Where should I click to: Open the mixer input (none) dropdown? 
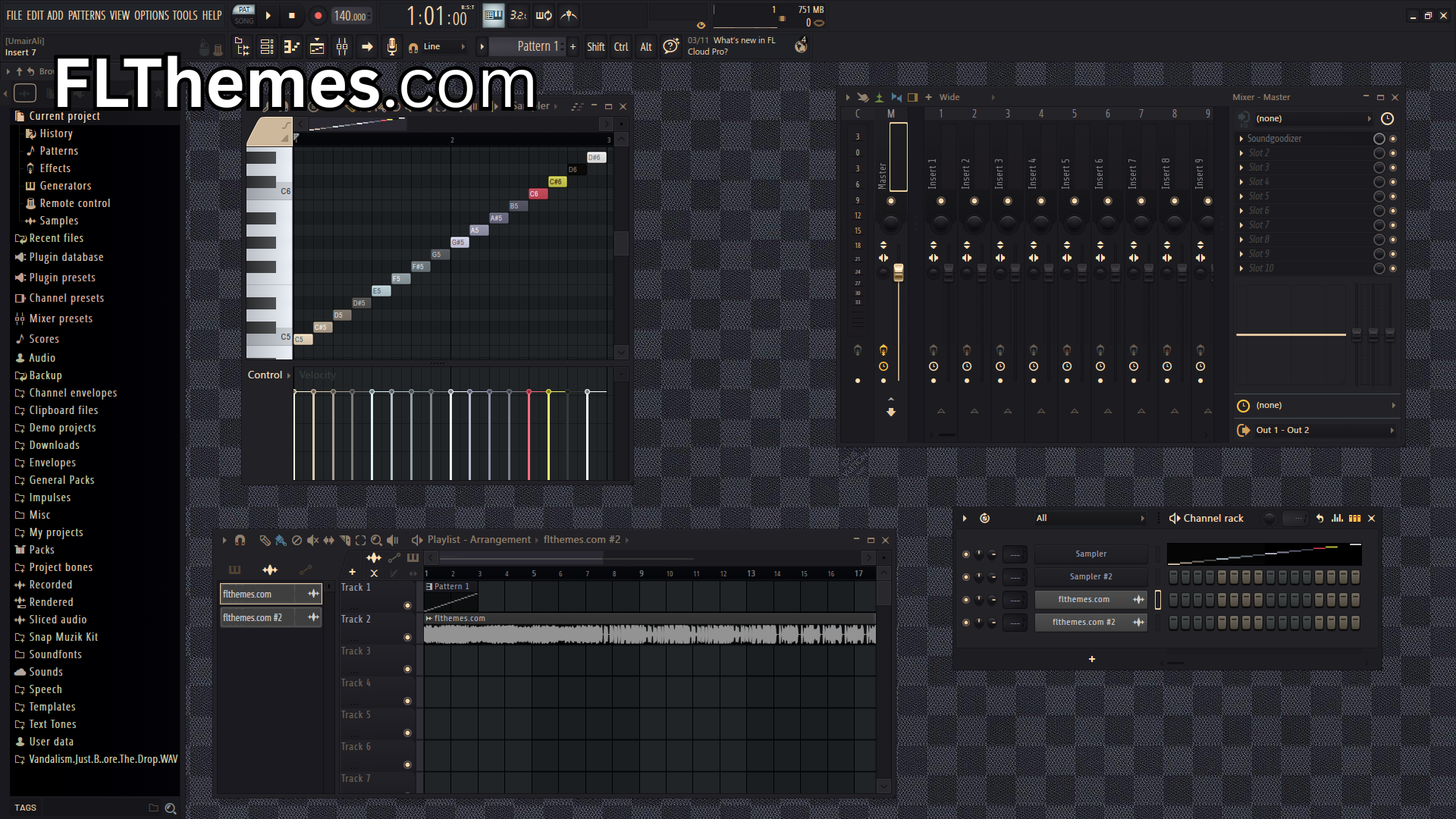[x=1313, y=119]
